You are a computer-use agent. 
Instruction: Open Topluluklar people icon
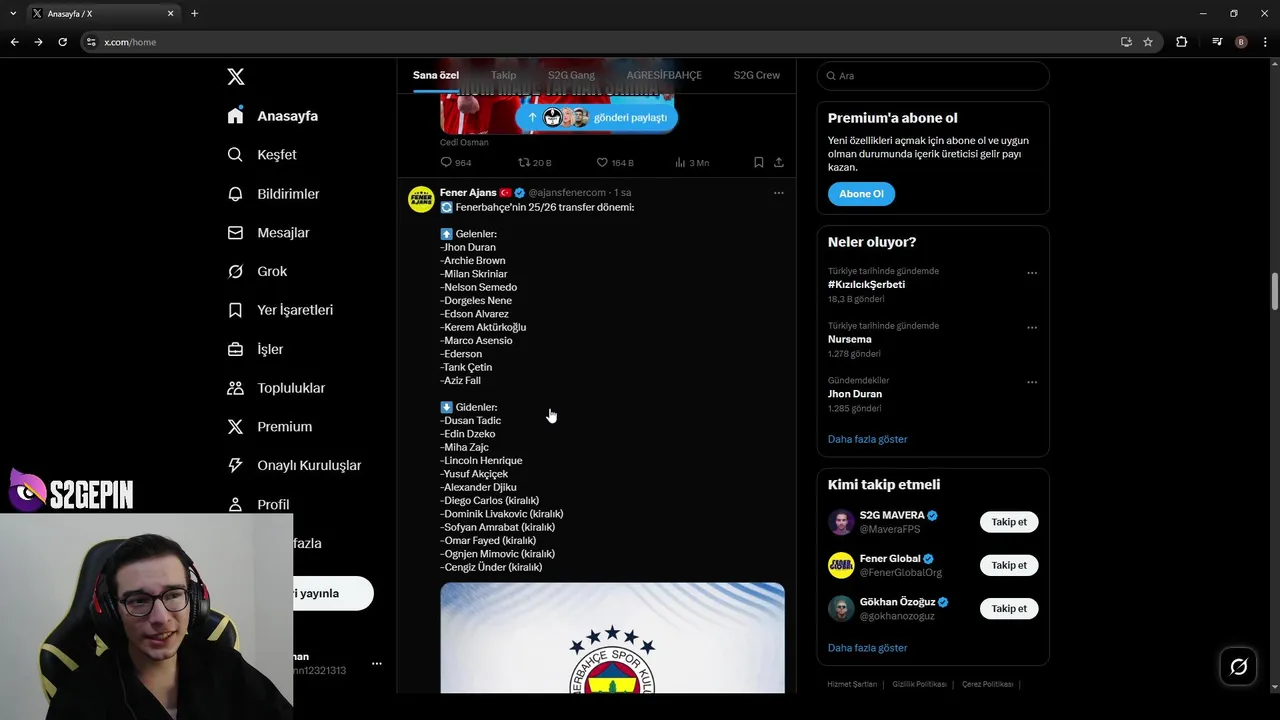tap(235, 388)
